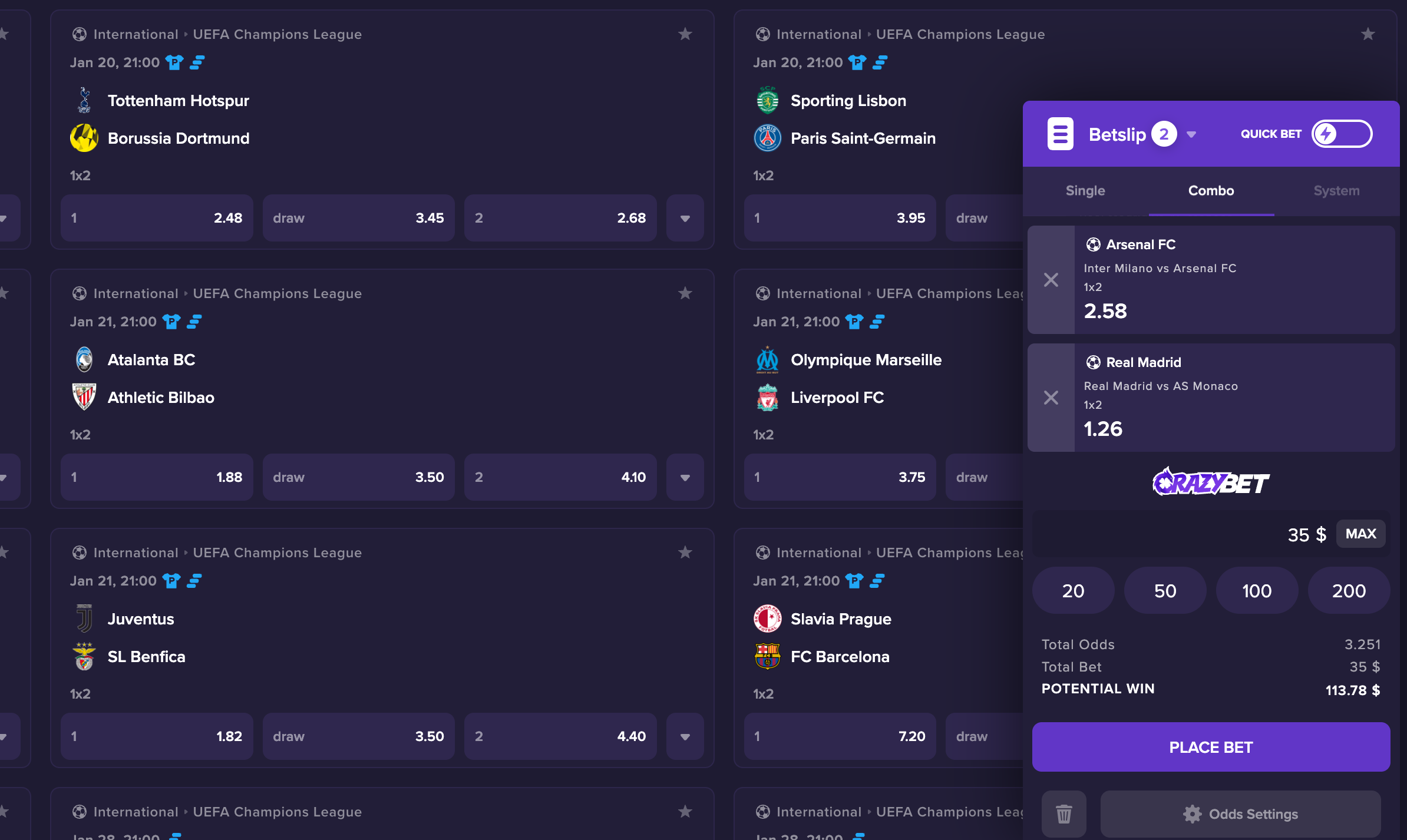Expand more markets for Atalanta match

click(x=685, y=477)
